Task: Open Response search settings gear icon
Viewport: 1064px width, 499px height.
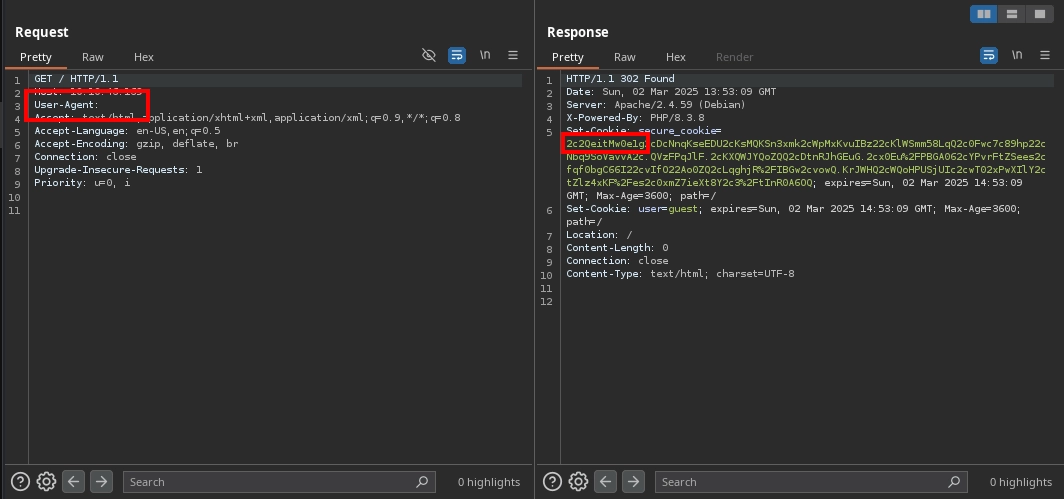Action: click(x=578, y=482)
